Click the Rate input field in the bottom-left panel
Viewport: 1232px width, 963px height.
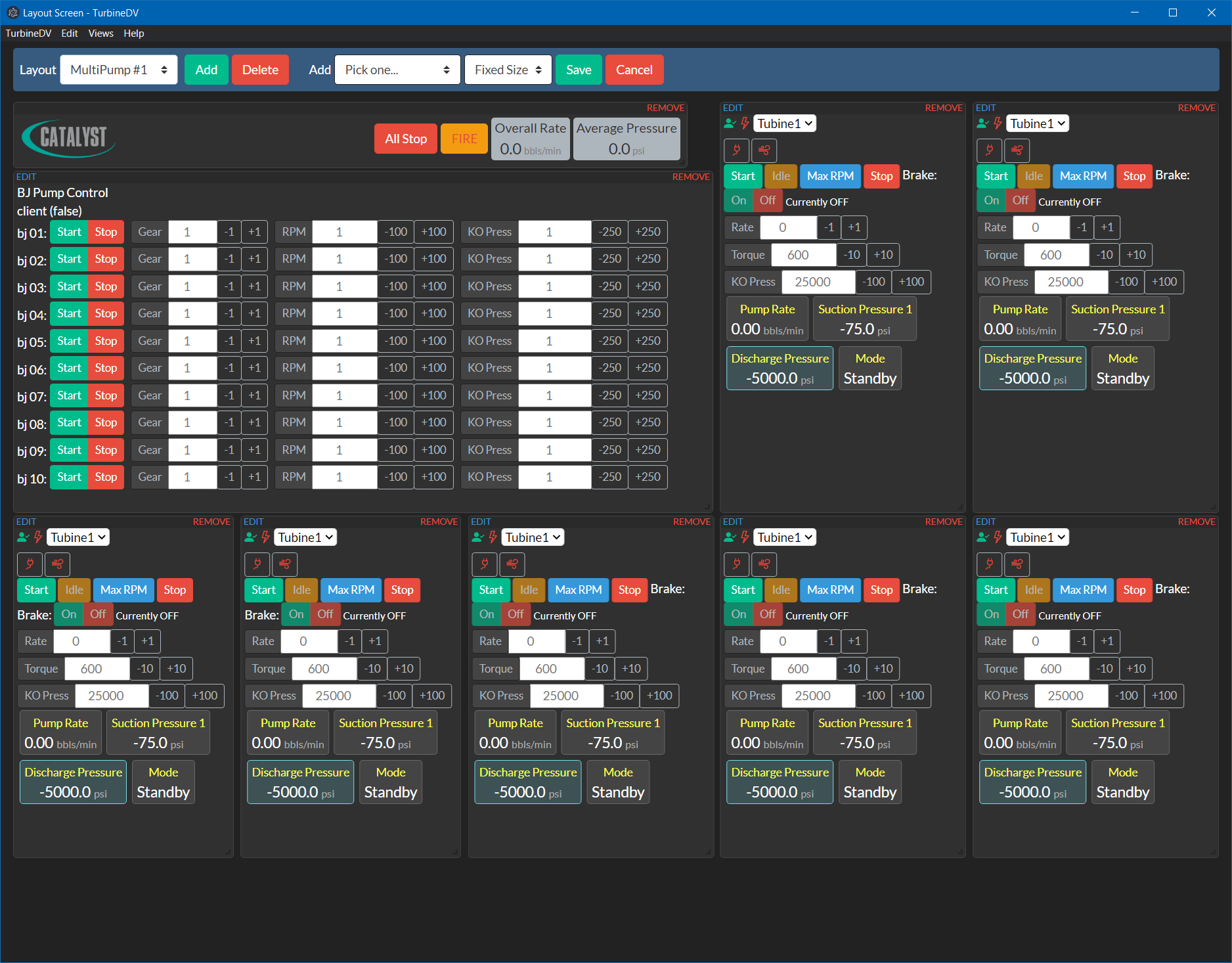pos(81,641)
